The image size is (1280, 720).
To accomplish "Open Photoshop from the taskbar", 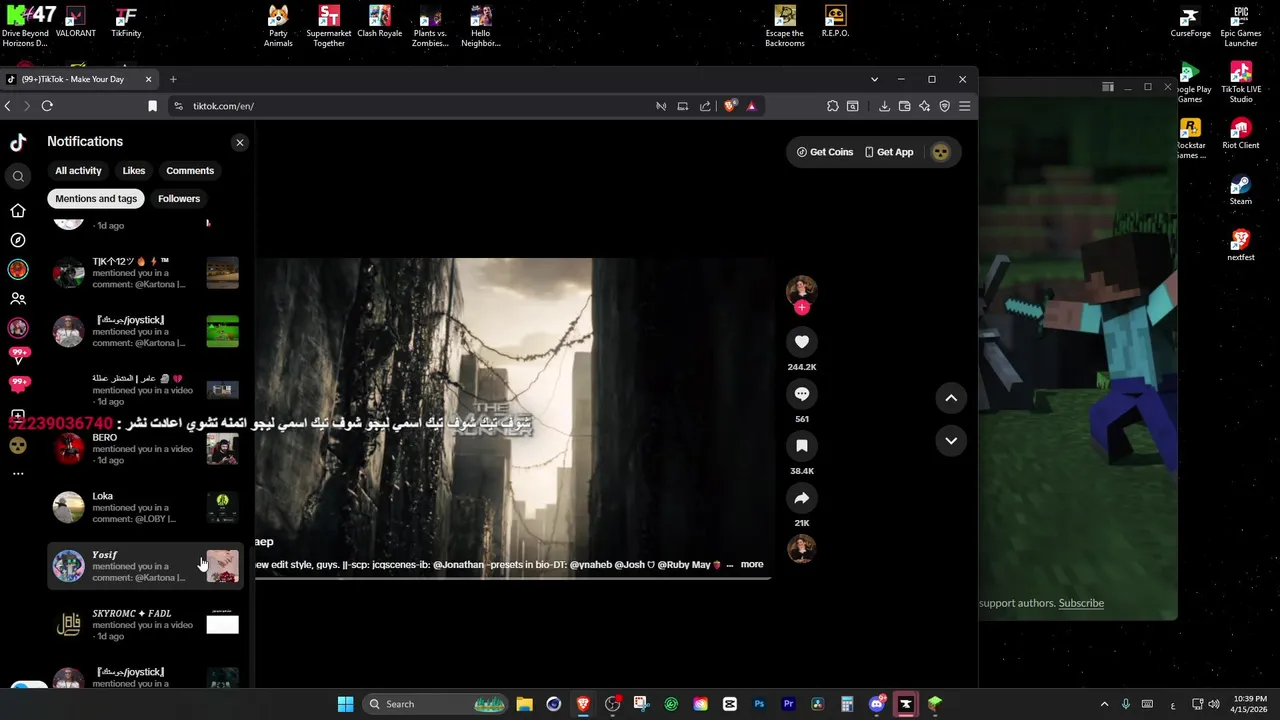I will [x=759, y=704].
